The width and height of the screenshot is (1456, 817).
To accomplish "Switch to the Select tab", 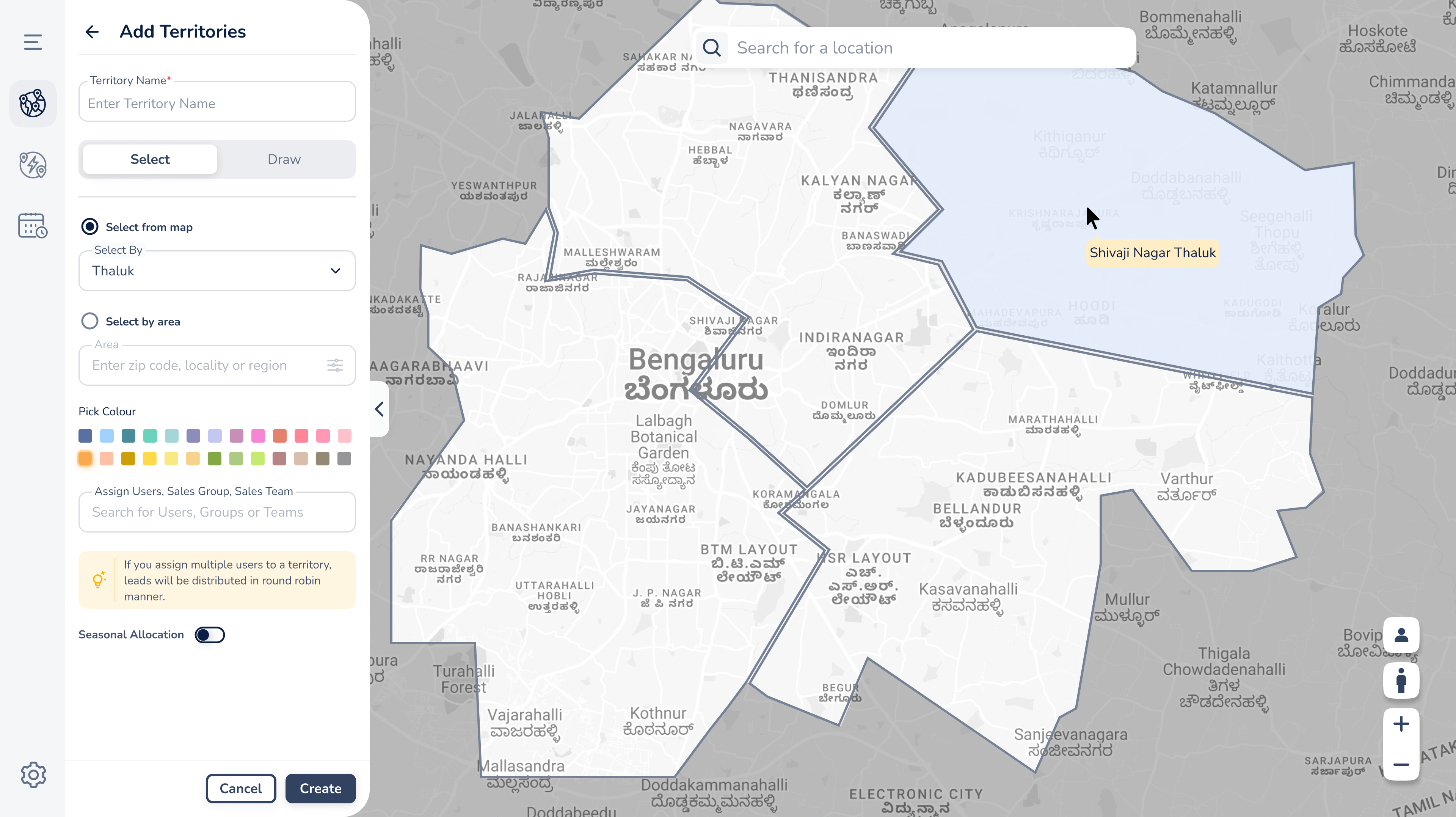I will (x=150, y=159).
